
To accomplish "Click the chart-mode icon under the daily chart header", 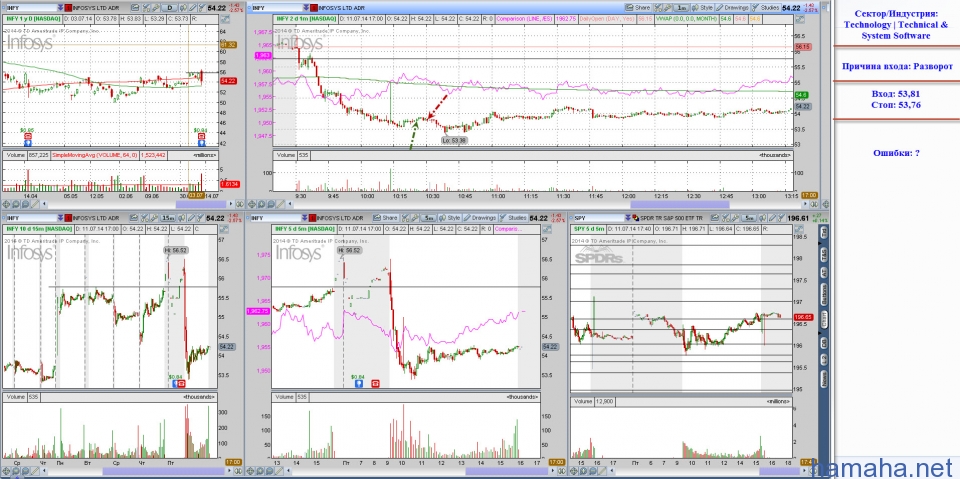I will click(224, 18).
